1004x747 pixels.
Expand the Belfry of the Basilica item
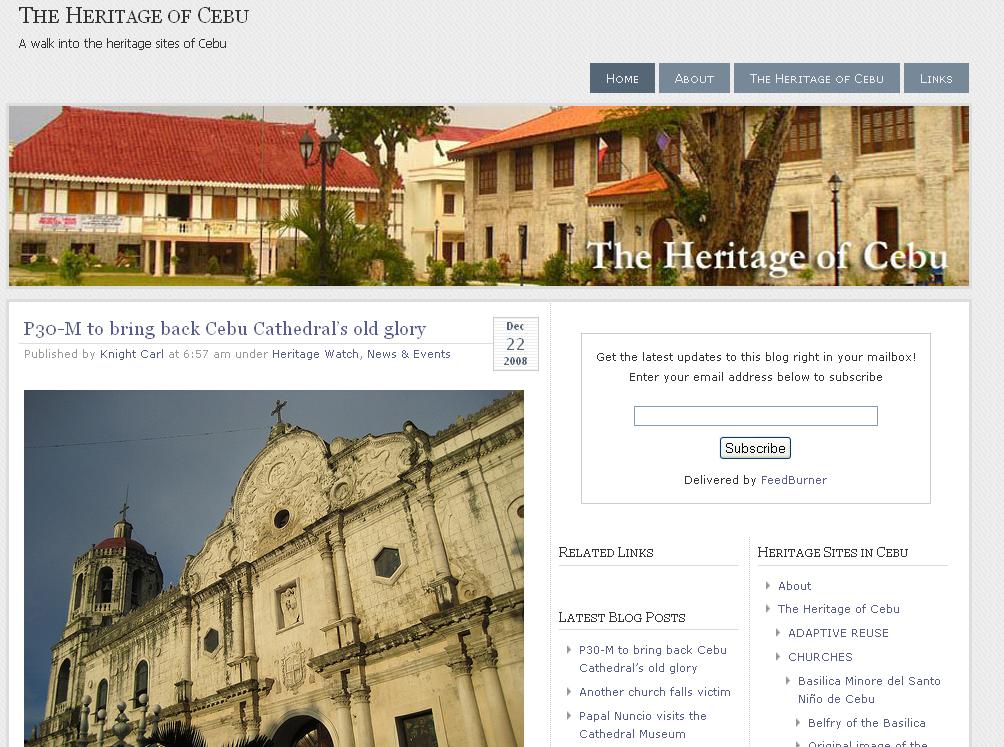[x=866, y=722]
